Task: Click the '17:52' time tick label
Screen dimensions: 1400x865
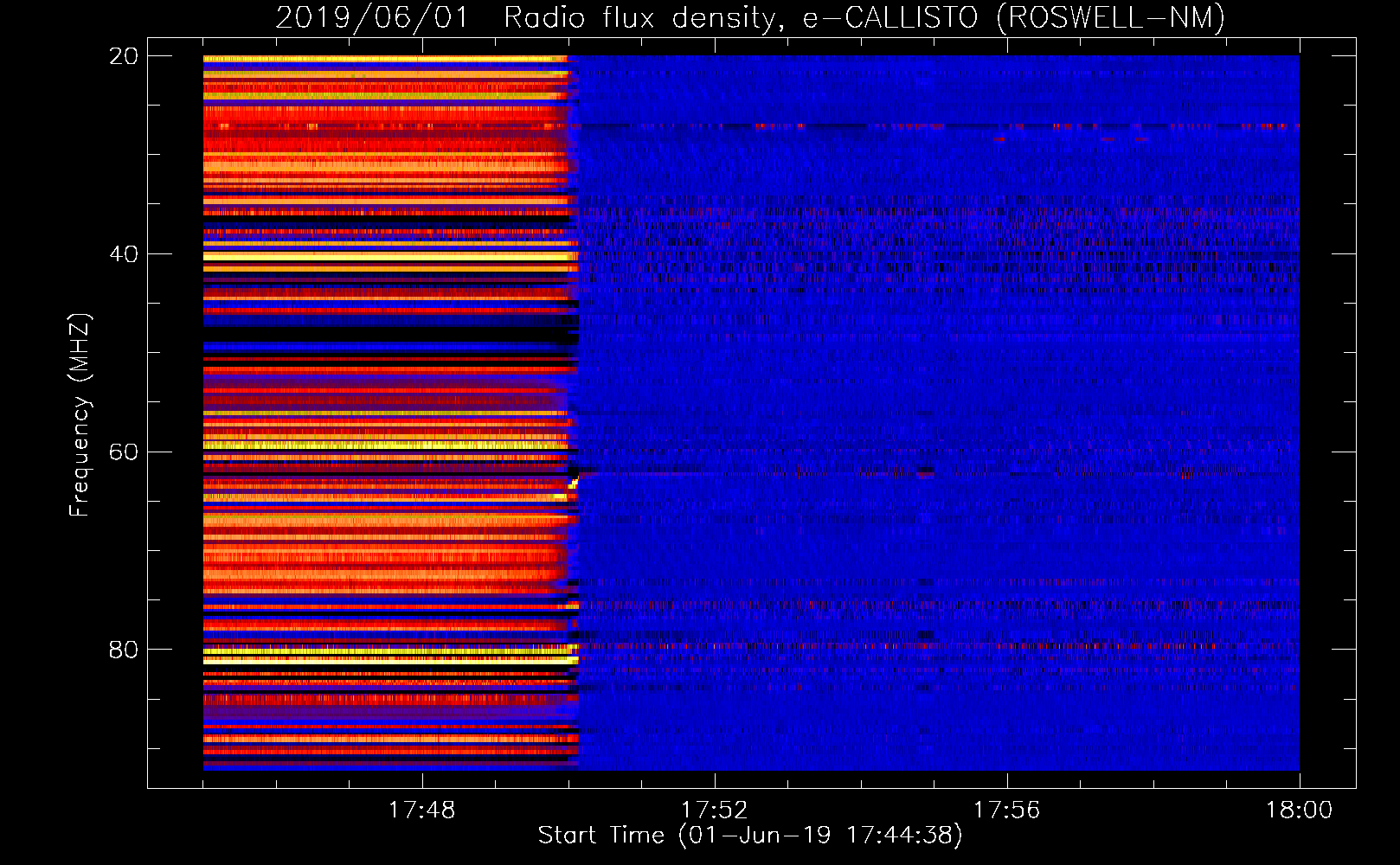Action: 714,811
